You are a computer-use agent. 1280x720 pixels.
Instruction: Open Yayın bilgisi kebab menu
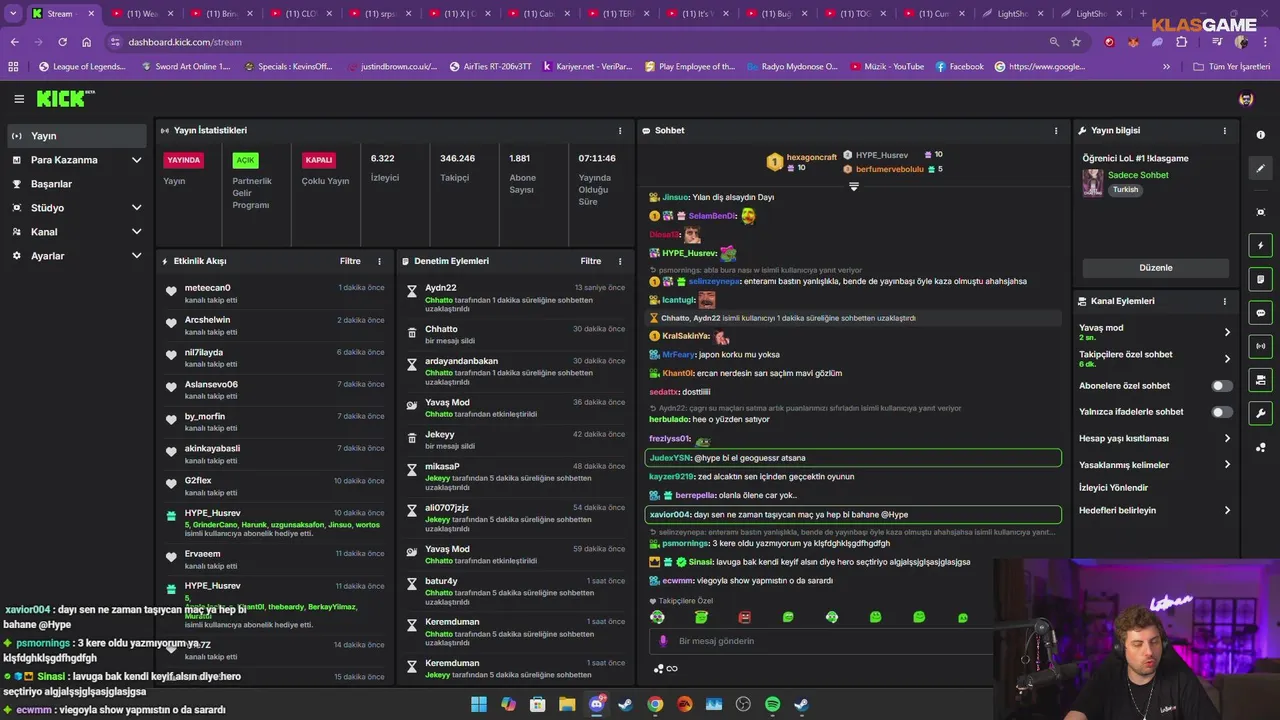point(1225,131)
